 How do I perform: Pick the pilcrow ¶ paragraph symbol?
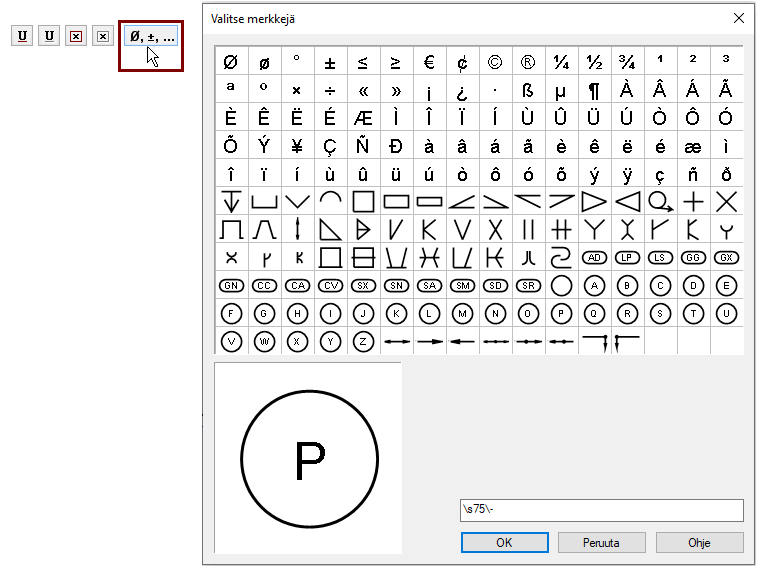pyautogui.click(x=594, y=90)
